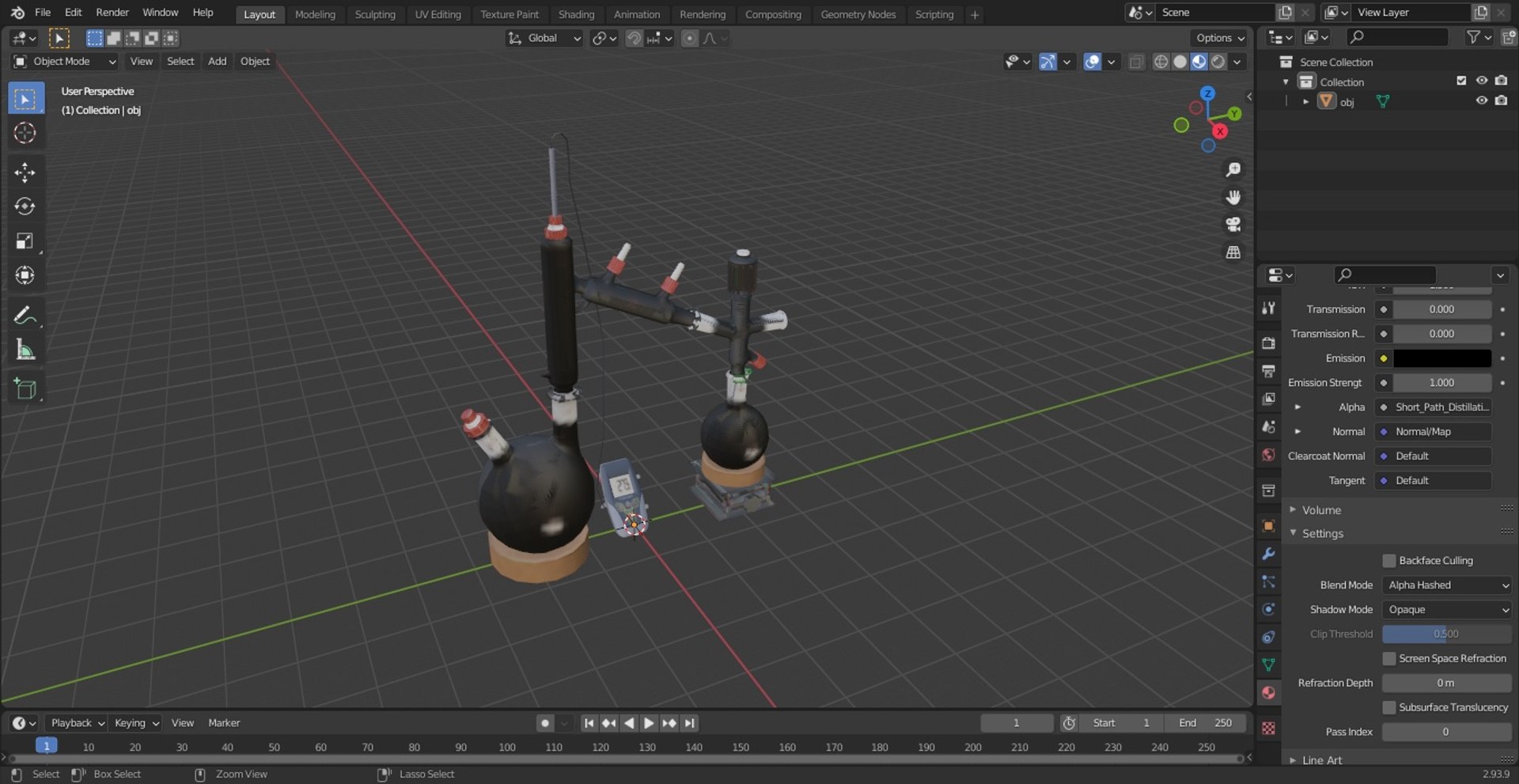Expand obj in outliner tree
Viewport: 1519px width, 784px height.
(1305, 101)
